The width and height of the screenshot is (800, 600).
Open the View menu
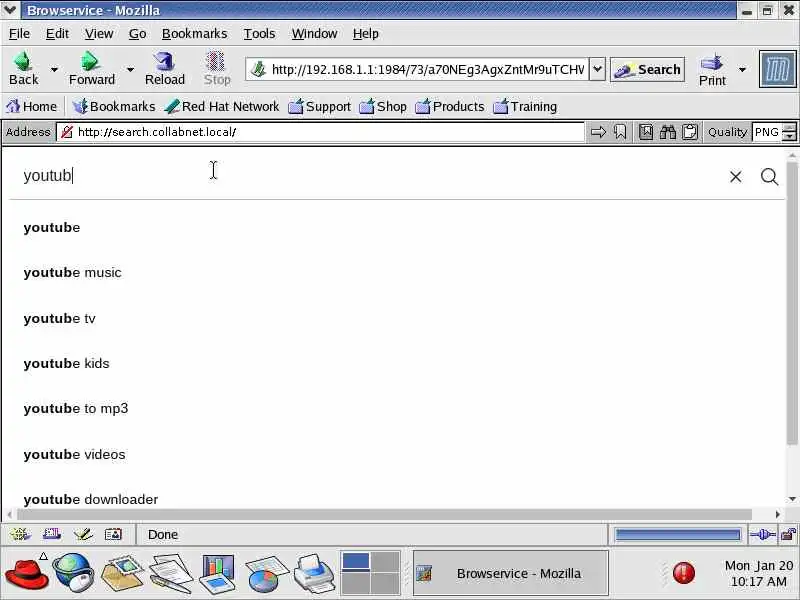point(98,34)
